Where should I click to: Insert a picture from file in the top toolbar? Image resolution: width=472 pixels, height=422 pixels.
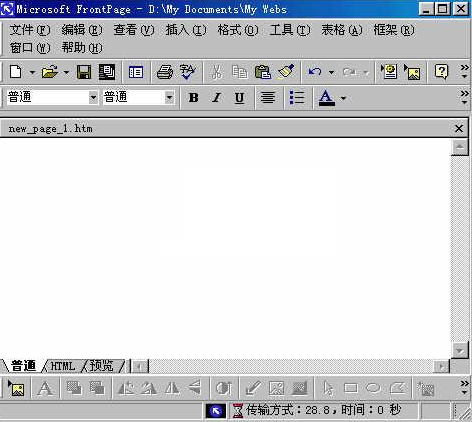pos(412,72)
